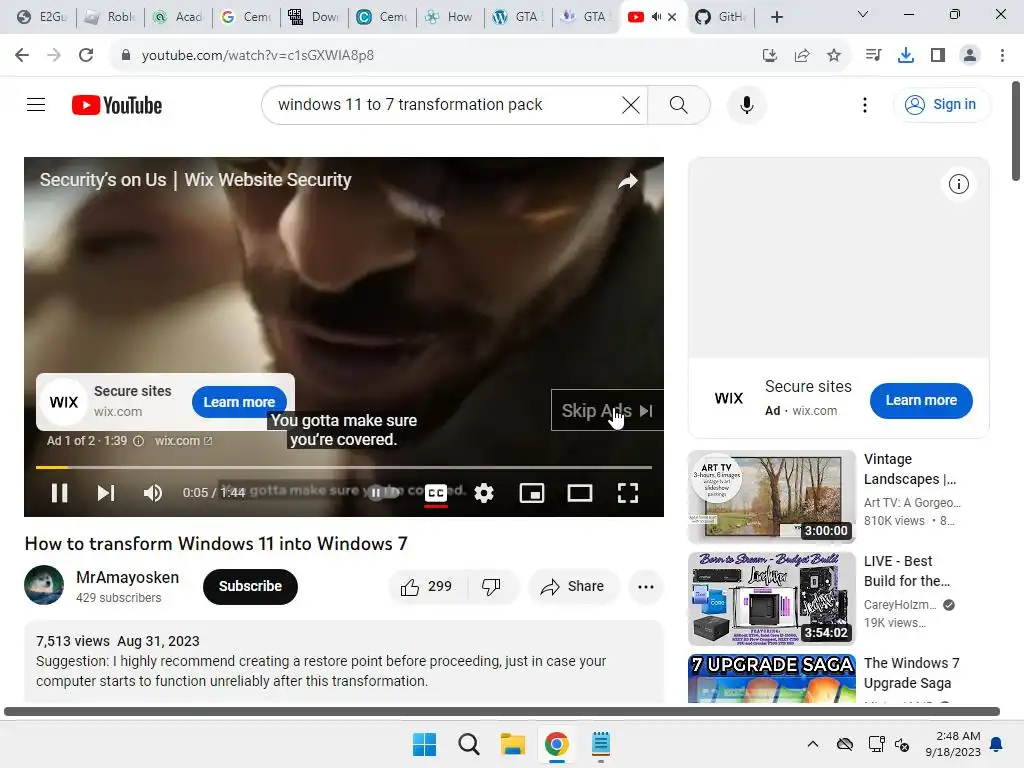Open Vintage Landscapes video thumbnail
This screenshot has width=1024, height=768.
click(x=771, y=496)
